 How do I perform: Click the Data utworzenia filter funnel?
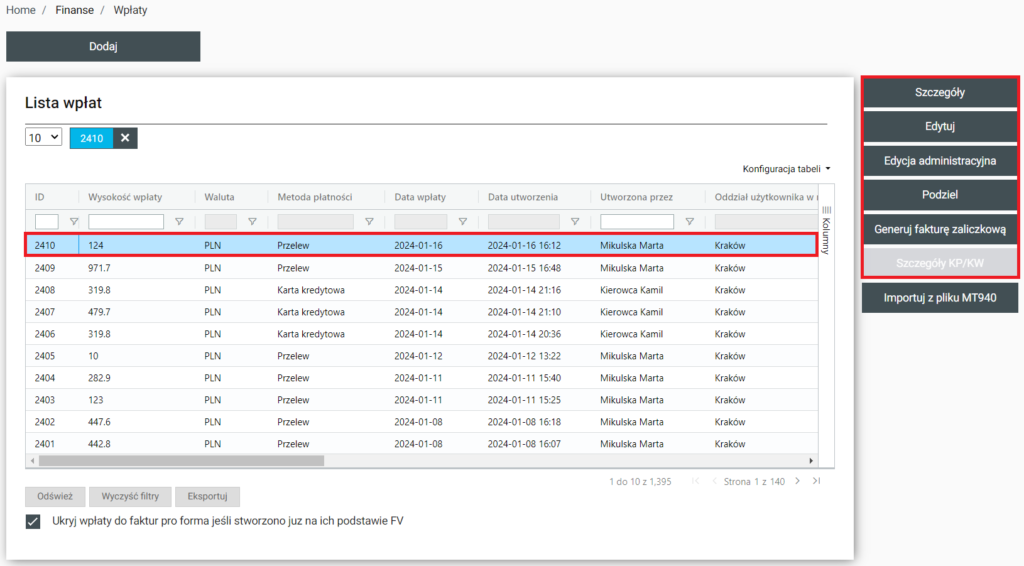[574, 222]
